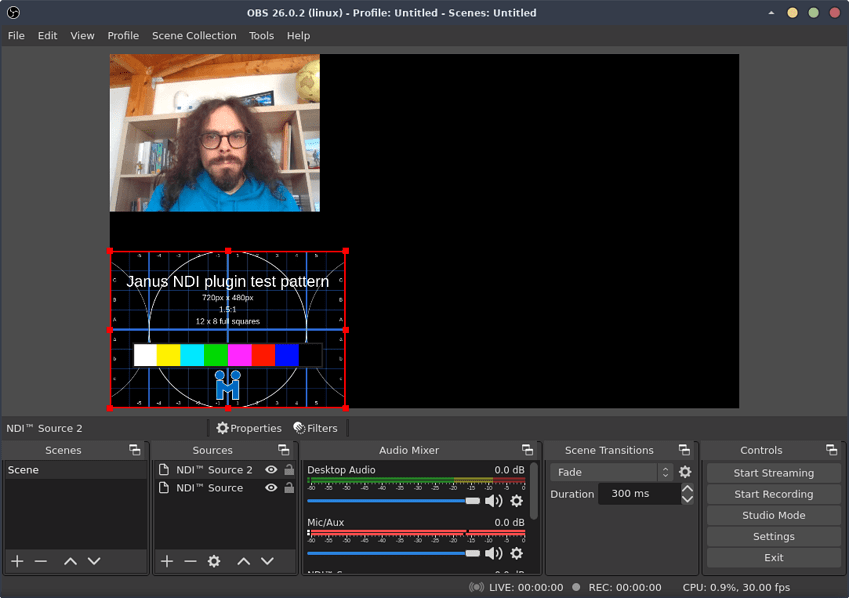Mute Mic/Aux speaker icon
The image size is (849, 598).
494,553
